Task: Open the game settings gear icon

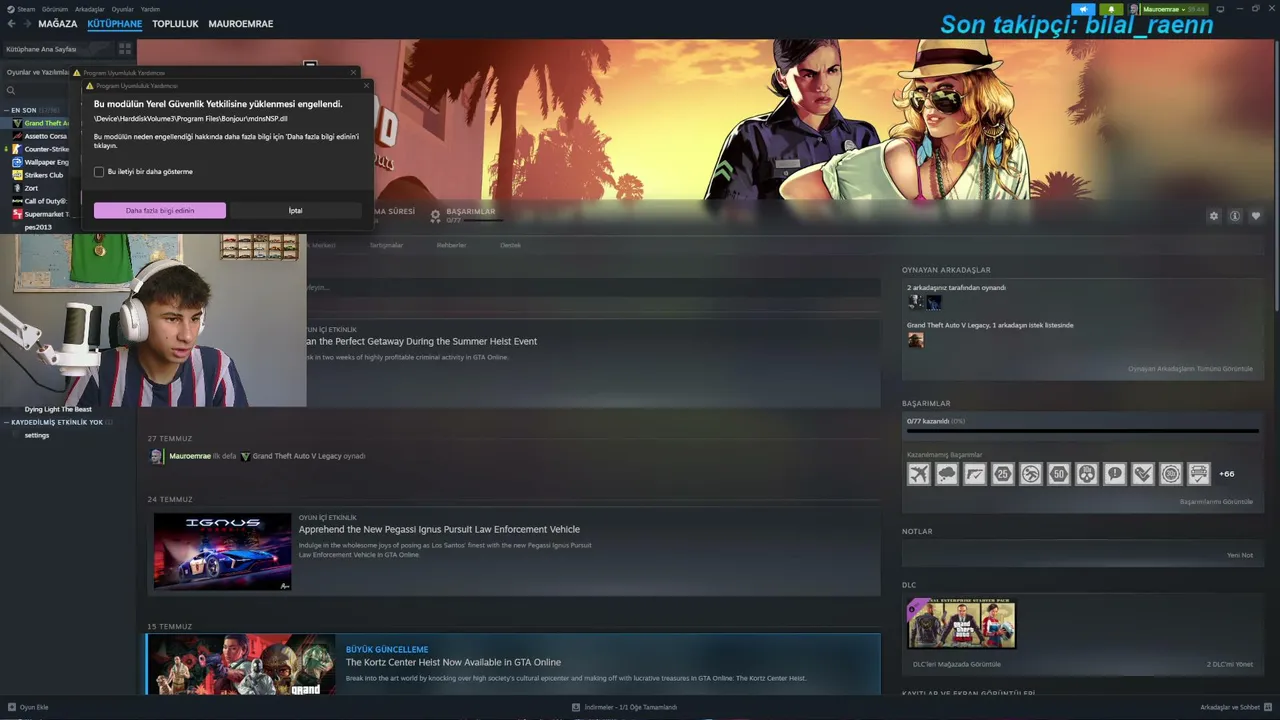Action: [1214, 216]
